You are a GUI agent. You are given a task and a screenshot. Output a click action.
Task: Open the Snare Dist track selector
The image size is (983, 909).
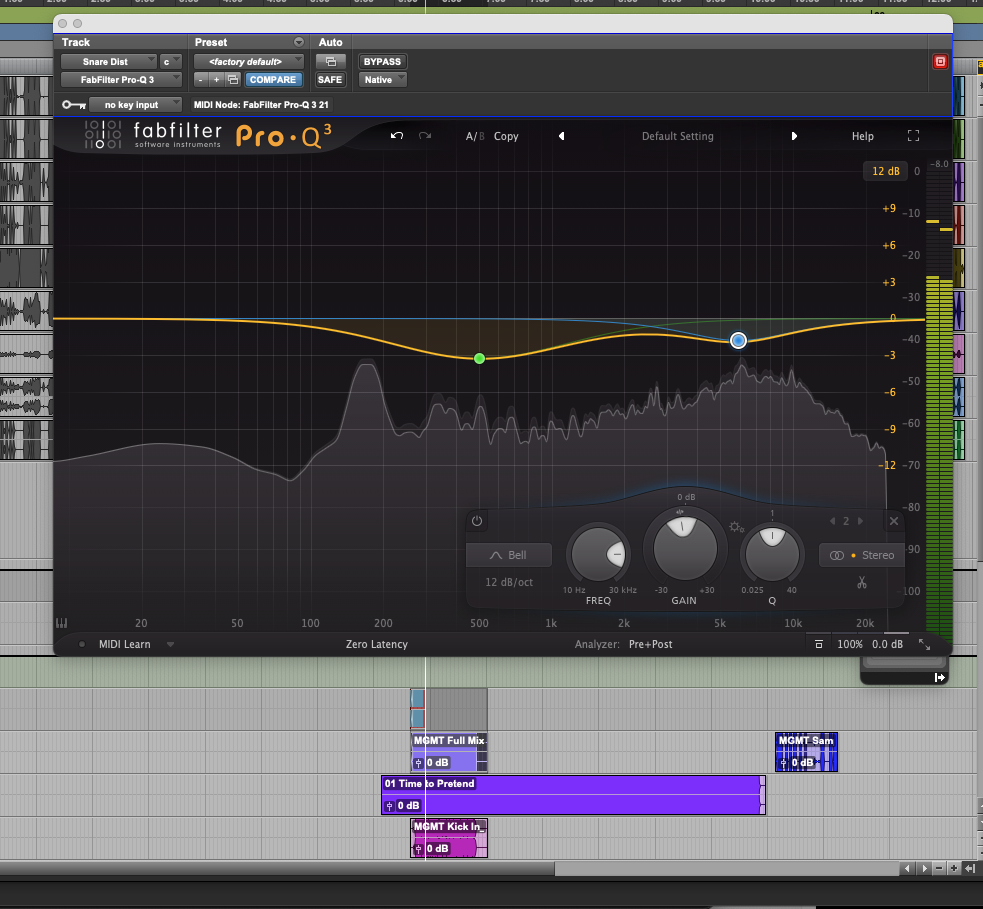[x=108, y=61]
